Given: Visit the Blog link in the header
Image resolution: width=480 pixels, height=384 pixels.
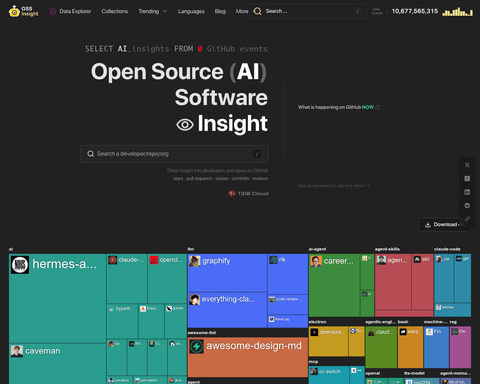Looking at the screenshot, I should click(220, 11).
